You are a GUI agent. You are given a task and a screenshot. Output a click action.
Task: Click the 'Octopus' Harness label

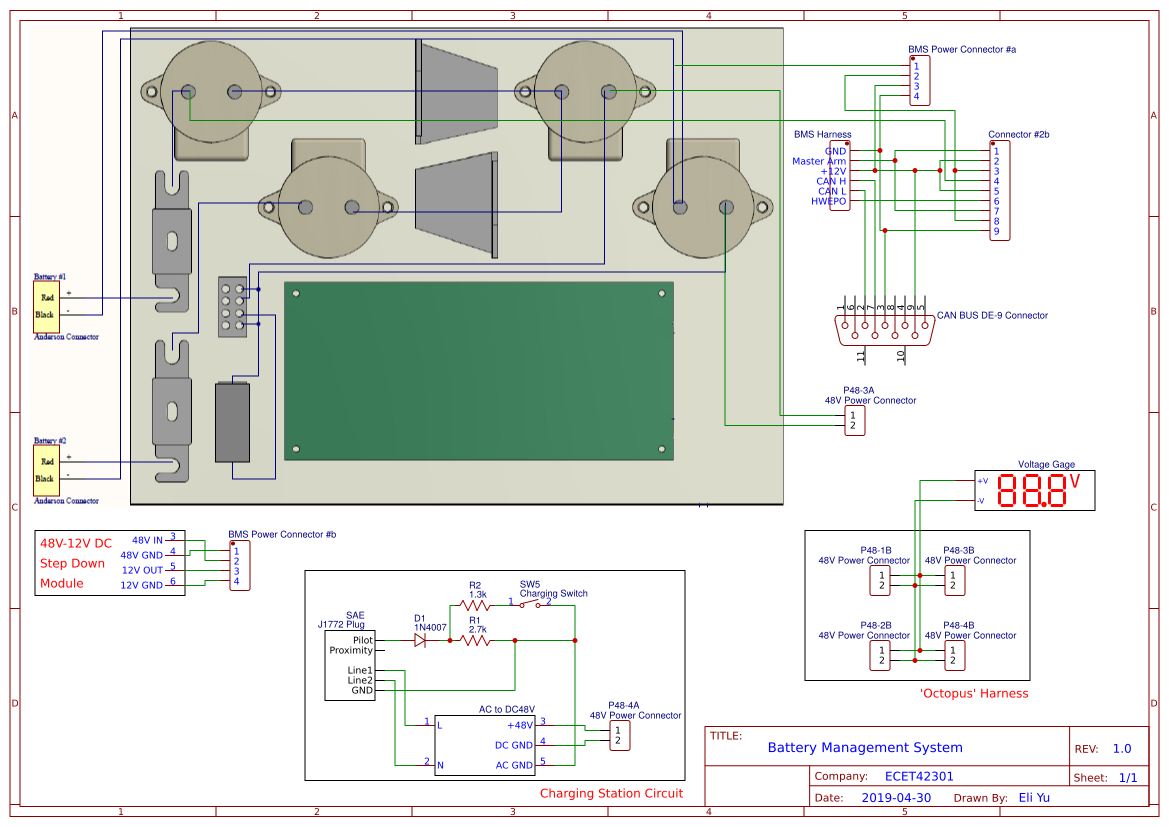[x=974, y=694]
